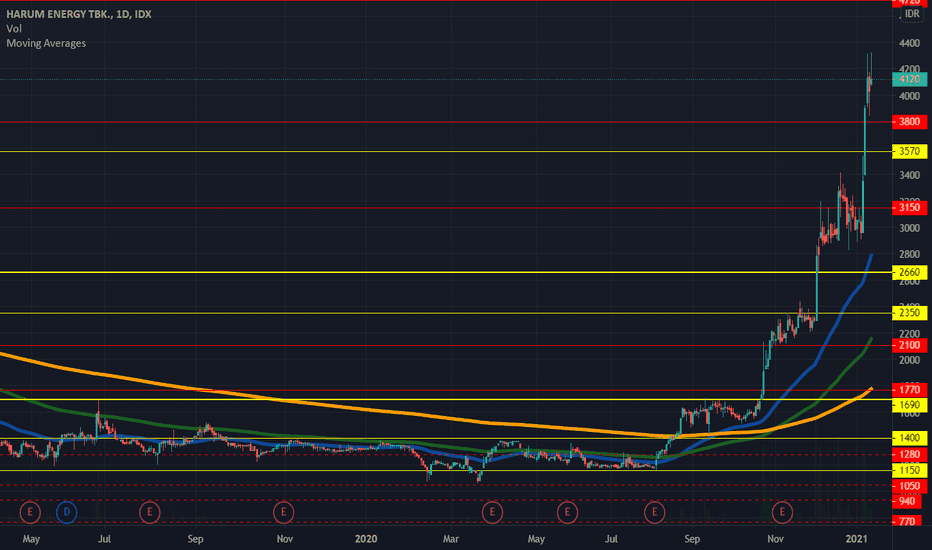
Task: Click the blue D dividend marker
Action: click(x=67, y=512)
